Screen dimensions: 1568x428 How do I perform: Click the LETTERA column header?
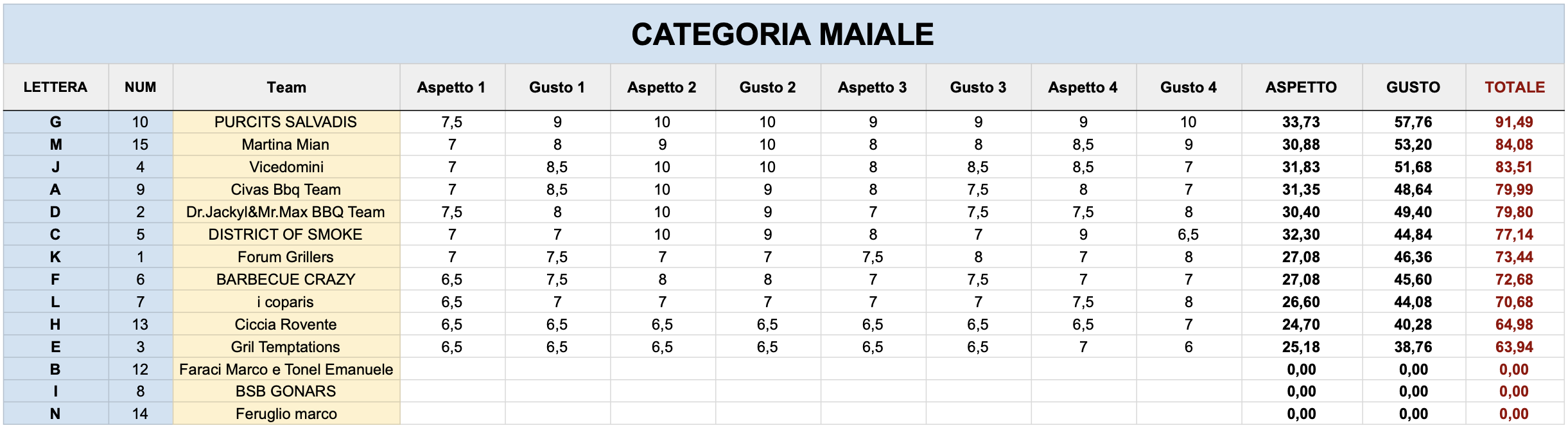56,87
